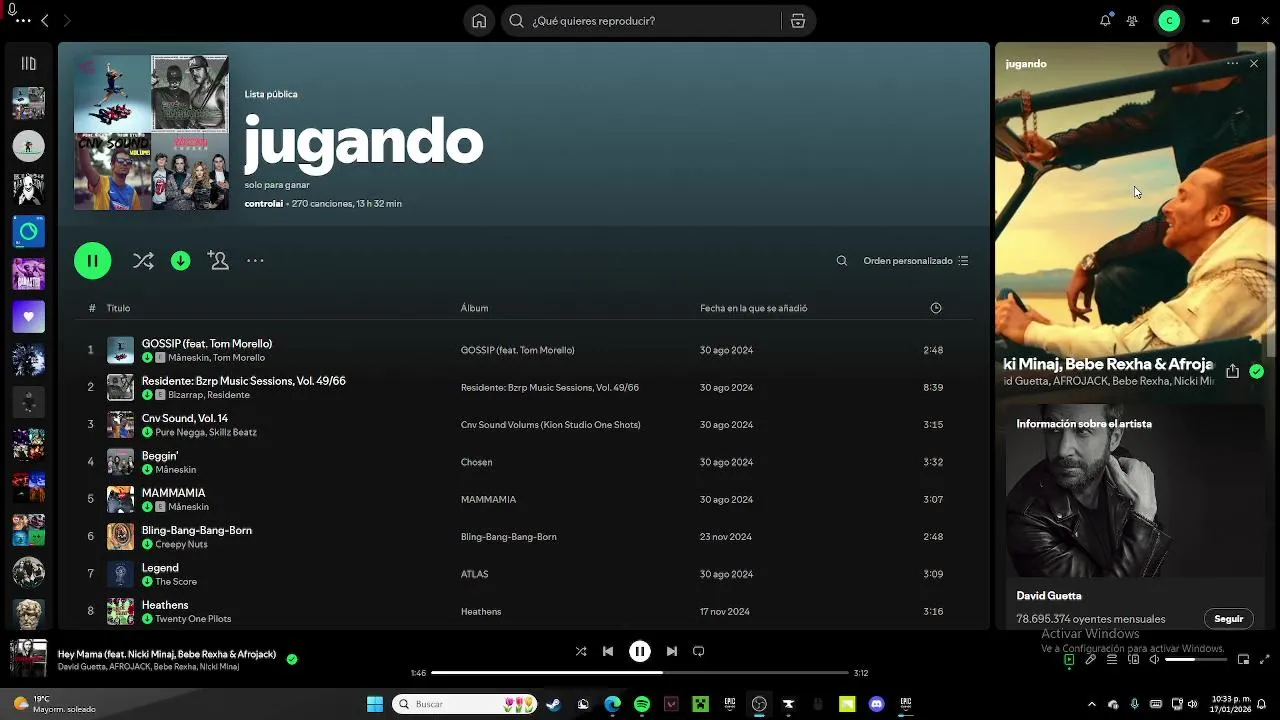Toggle shuffle for the jugando playlist

(x=143, y=261)
